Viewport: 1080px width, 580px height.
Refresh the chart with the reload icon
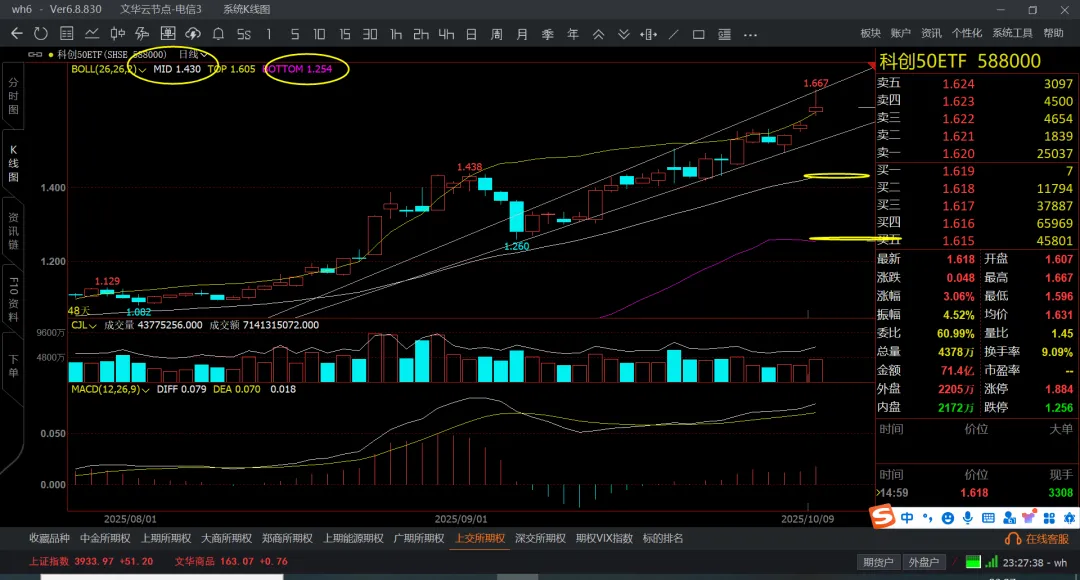click(41, 34)
